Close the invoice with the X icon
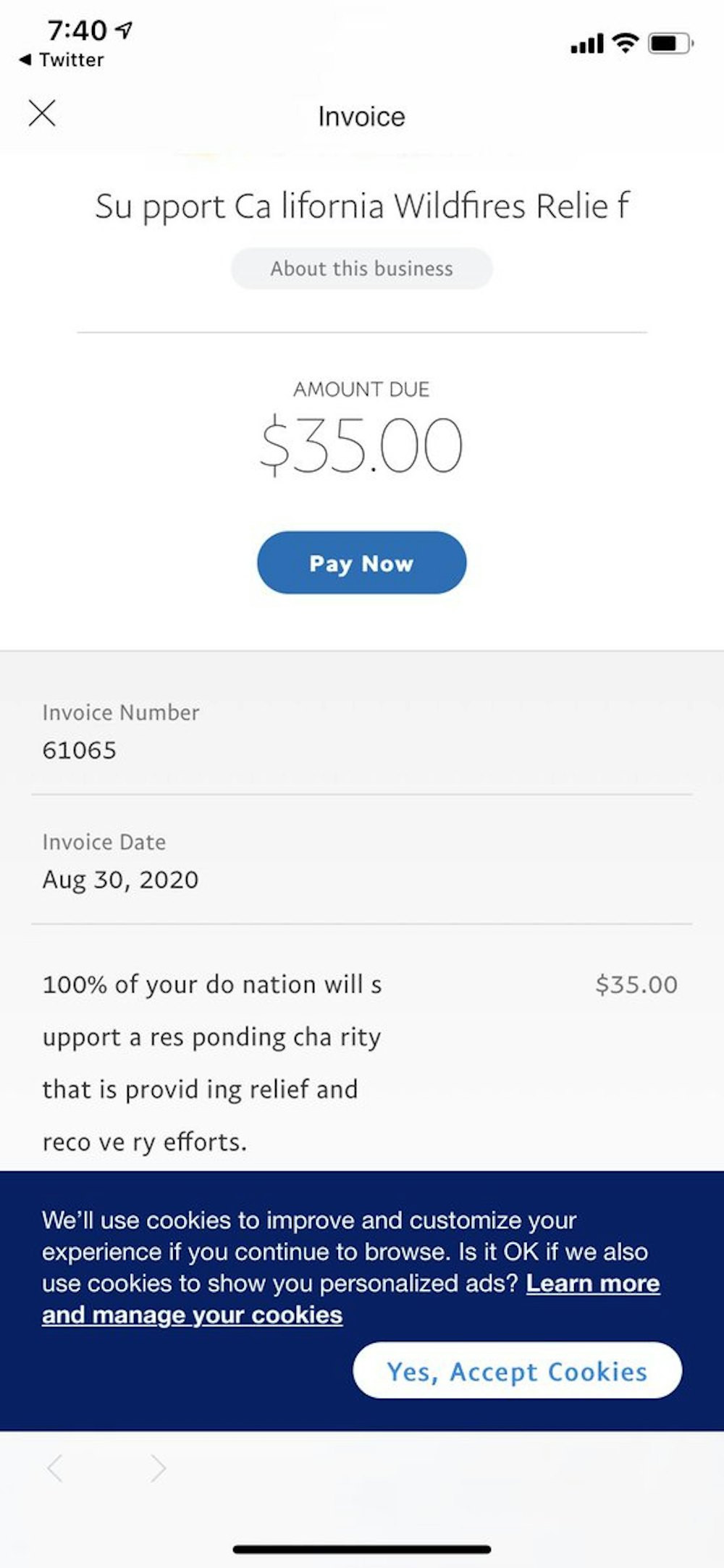Viewport: 724px width, 1568px height. [42, 114]
